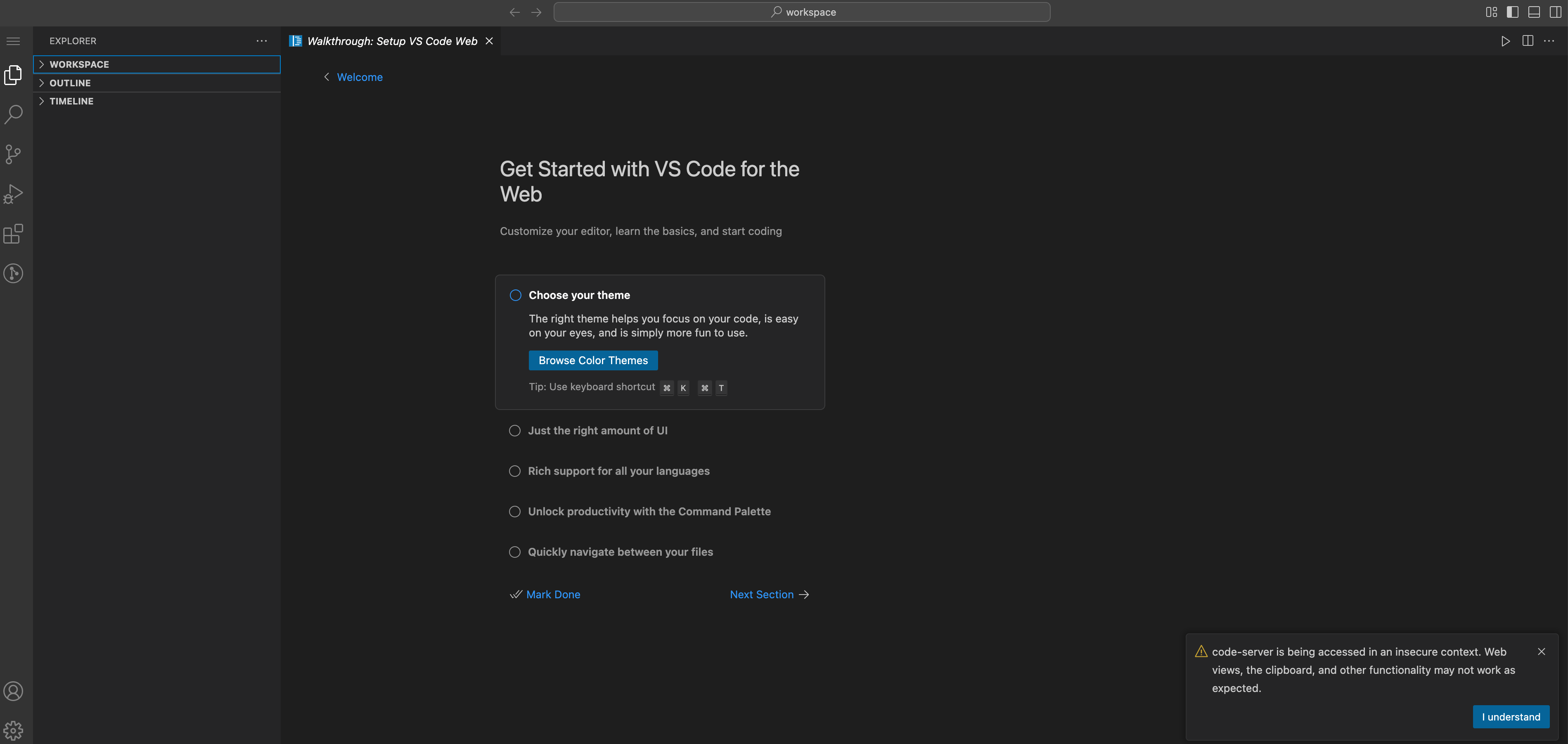Screen dimensions: 1568x744
Task: Check the Command Palette step circle
Action: [515, 512]
